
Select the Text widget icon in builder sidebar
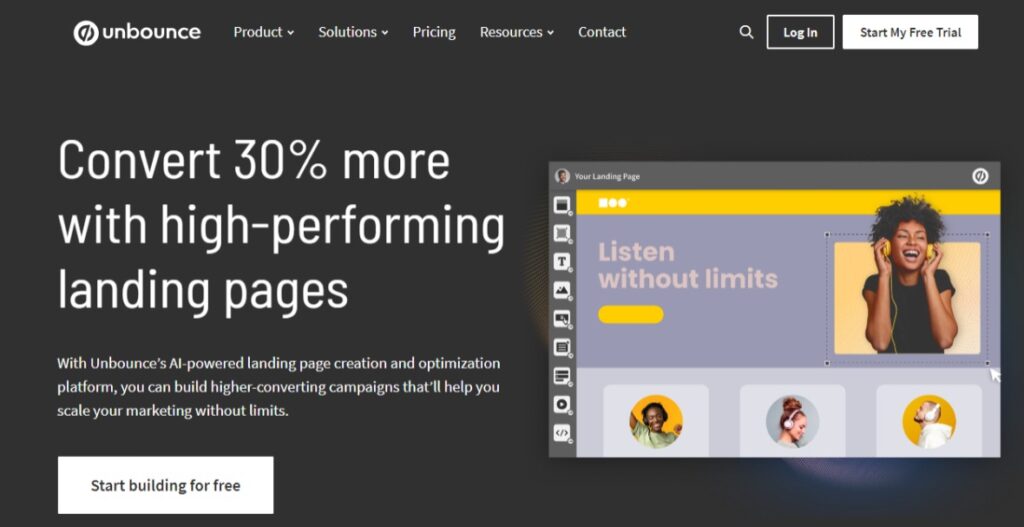(562, 262)
